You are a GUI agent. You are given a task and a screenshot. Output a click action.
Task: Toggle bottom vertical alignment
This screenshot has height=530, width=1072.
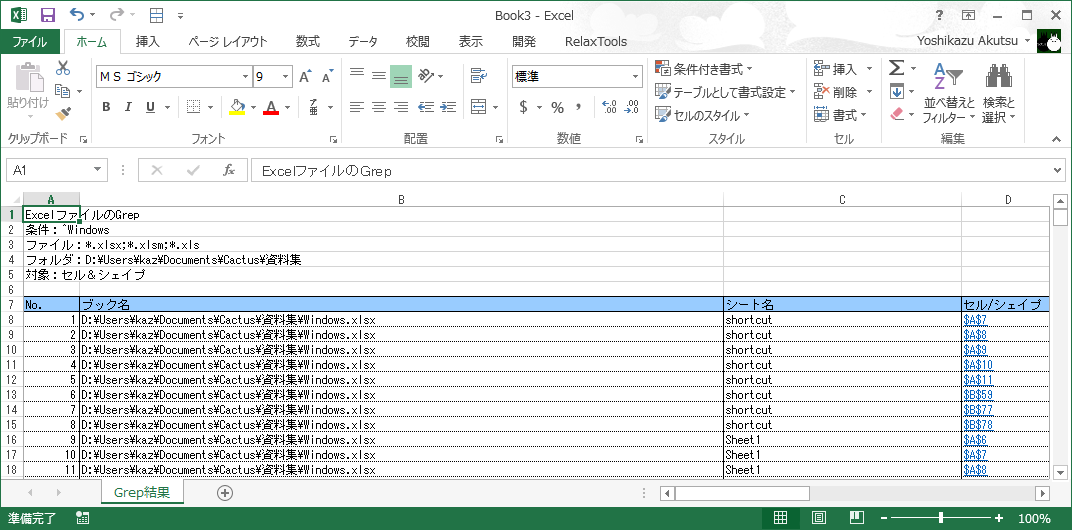401,77
